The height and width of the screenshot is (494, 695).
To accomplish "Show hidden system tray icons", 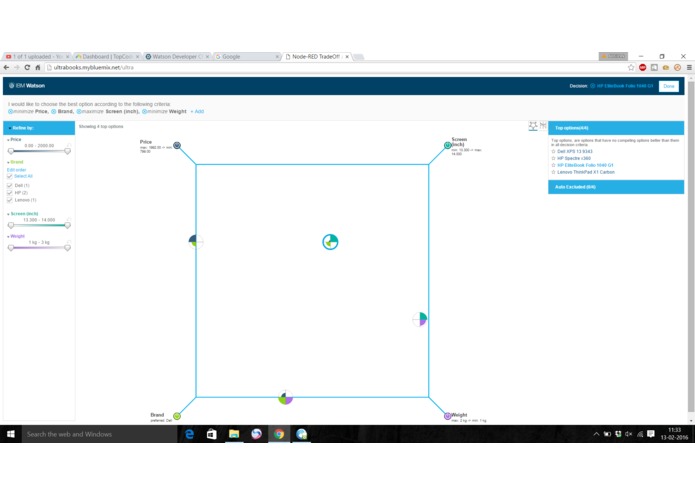I will [596, 434].
